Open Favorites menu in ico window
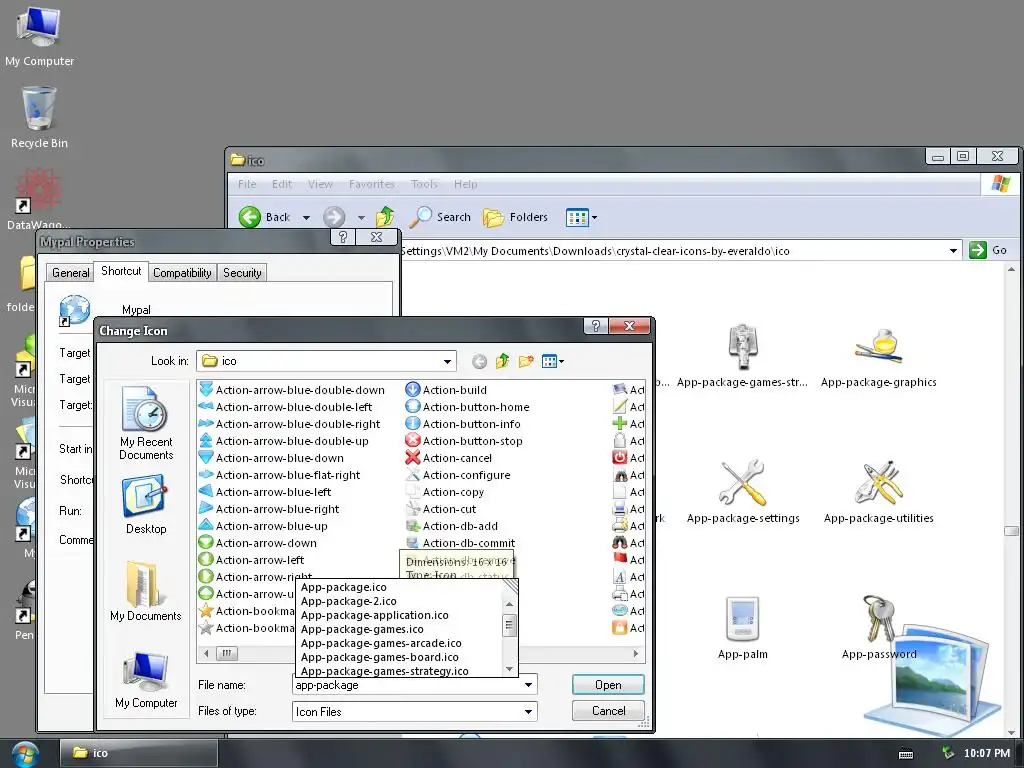 point(372,184)
